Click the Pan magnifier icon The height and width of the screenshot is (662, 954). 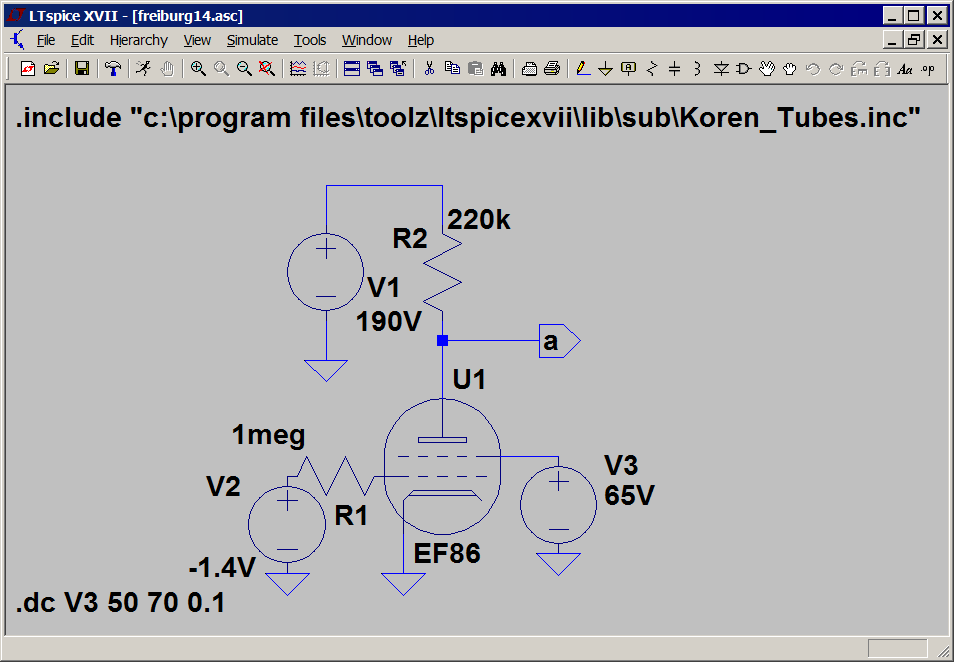tap(221, 69)
